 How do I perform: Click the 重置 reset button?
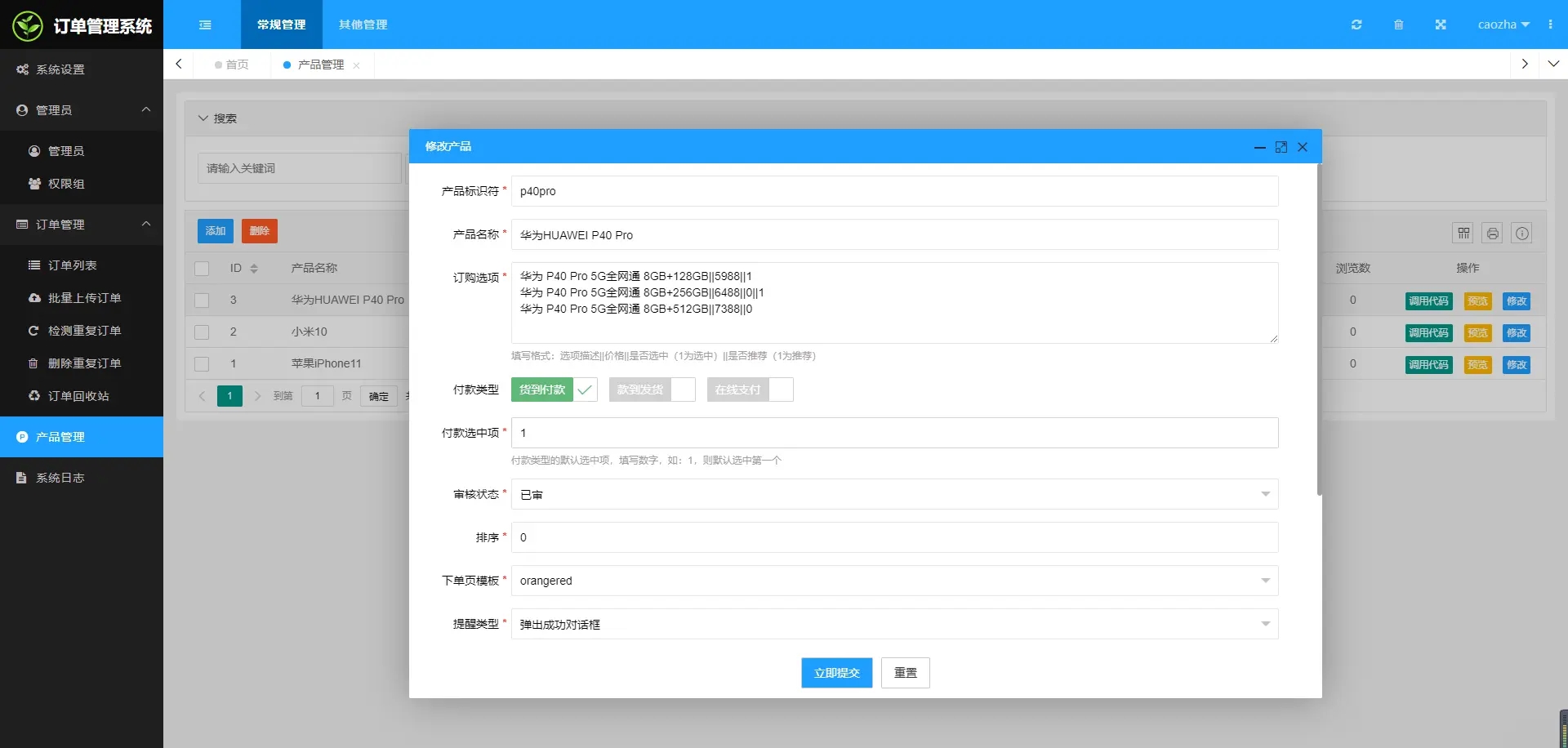click(905, 673)
